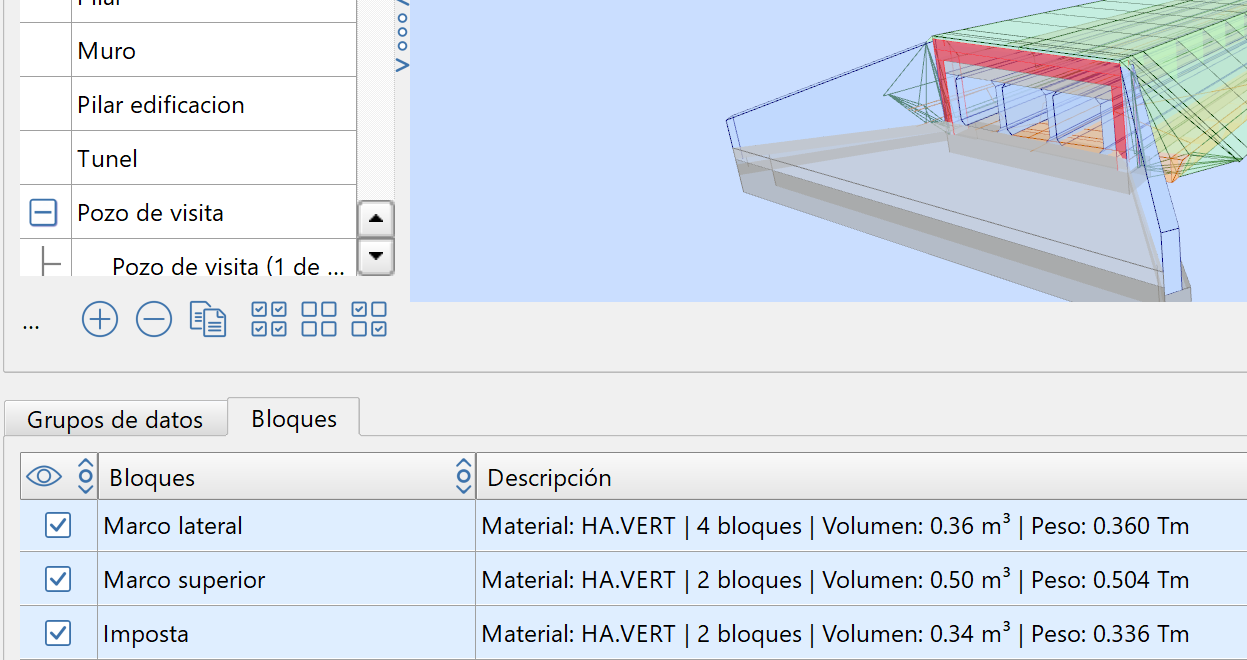Click the eye icon in table header
Image resolution: width=1247 pixels, height=660 pixels.
(44, 477)
